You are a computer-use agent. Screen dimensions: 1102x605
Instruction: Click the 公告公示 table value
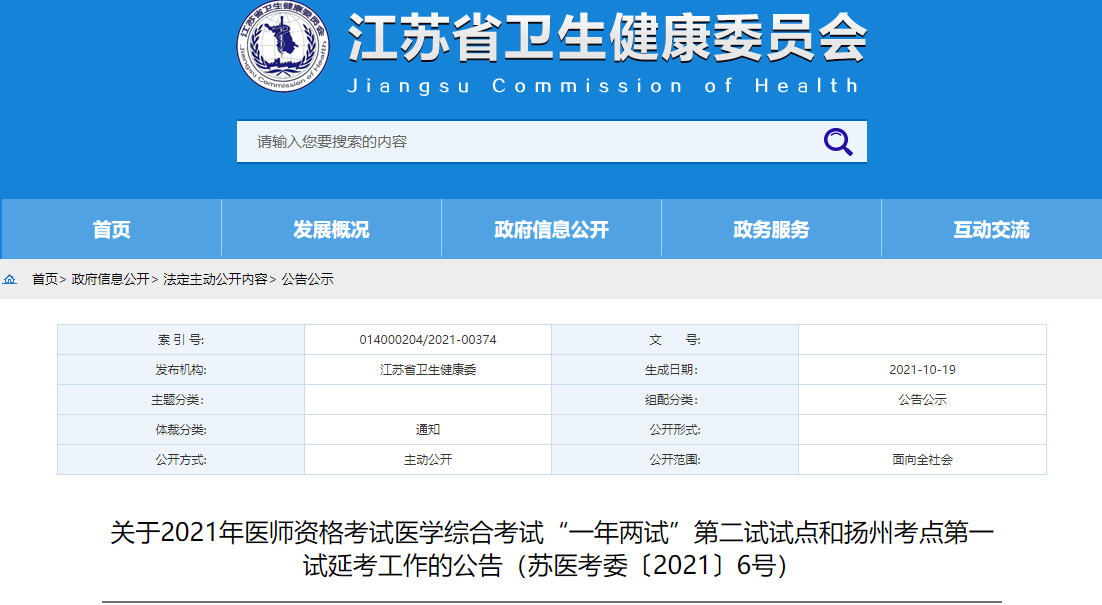pos(922,400)
